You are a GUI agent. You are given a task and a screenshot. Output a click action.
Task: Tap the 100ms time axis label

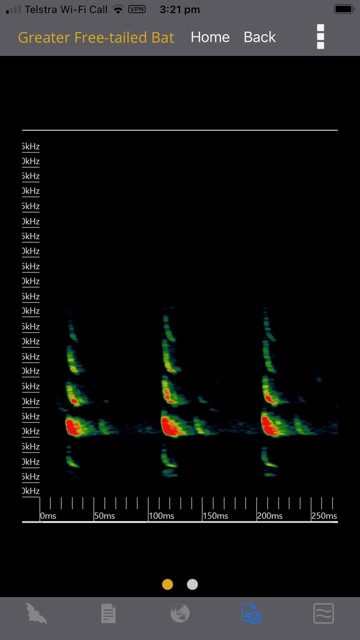[161, 516]
